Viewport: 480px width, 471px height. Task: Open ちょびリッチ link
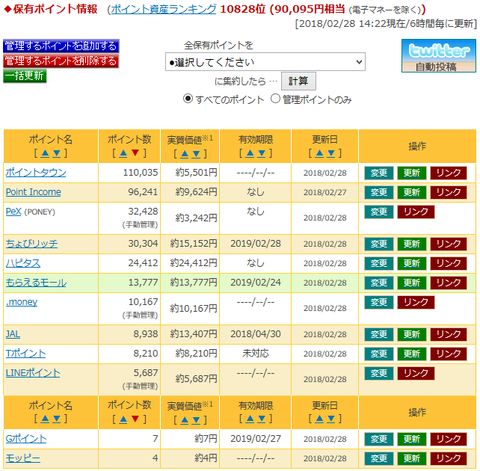[x=31, y=244]
